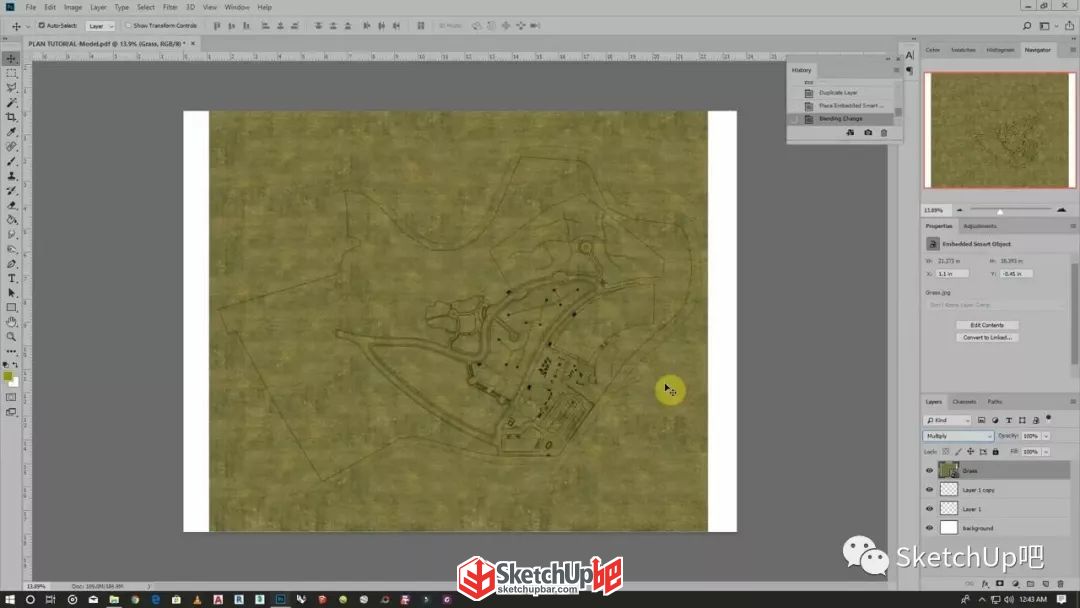Open the File menu
Screen dimensions: 1080x608
point(31,7)
